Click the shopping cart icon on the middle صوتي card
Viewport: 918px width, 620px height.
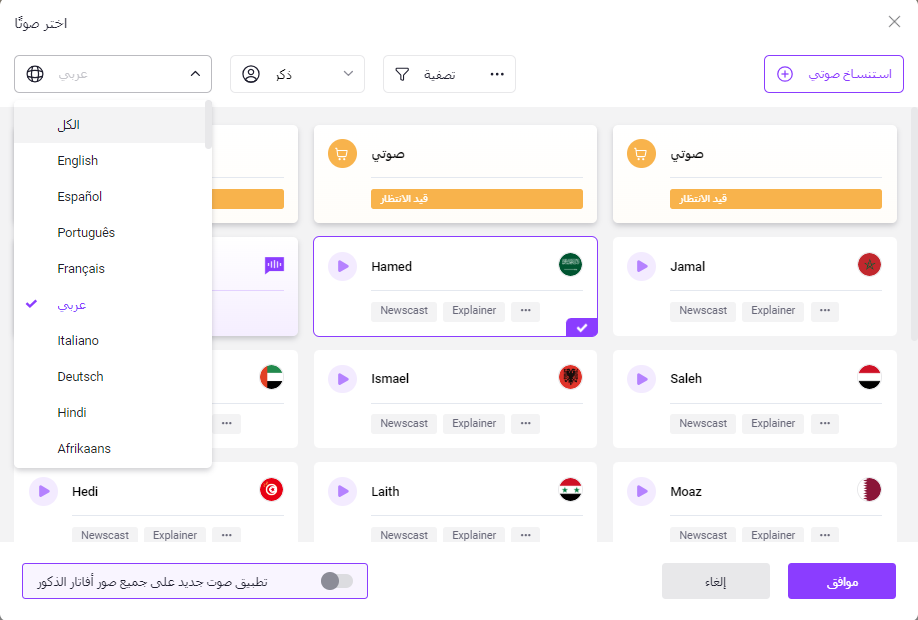coord(342,154)
